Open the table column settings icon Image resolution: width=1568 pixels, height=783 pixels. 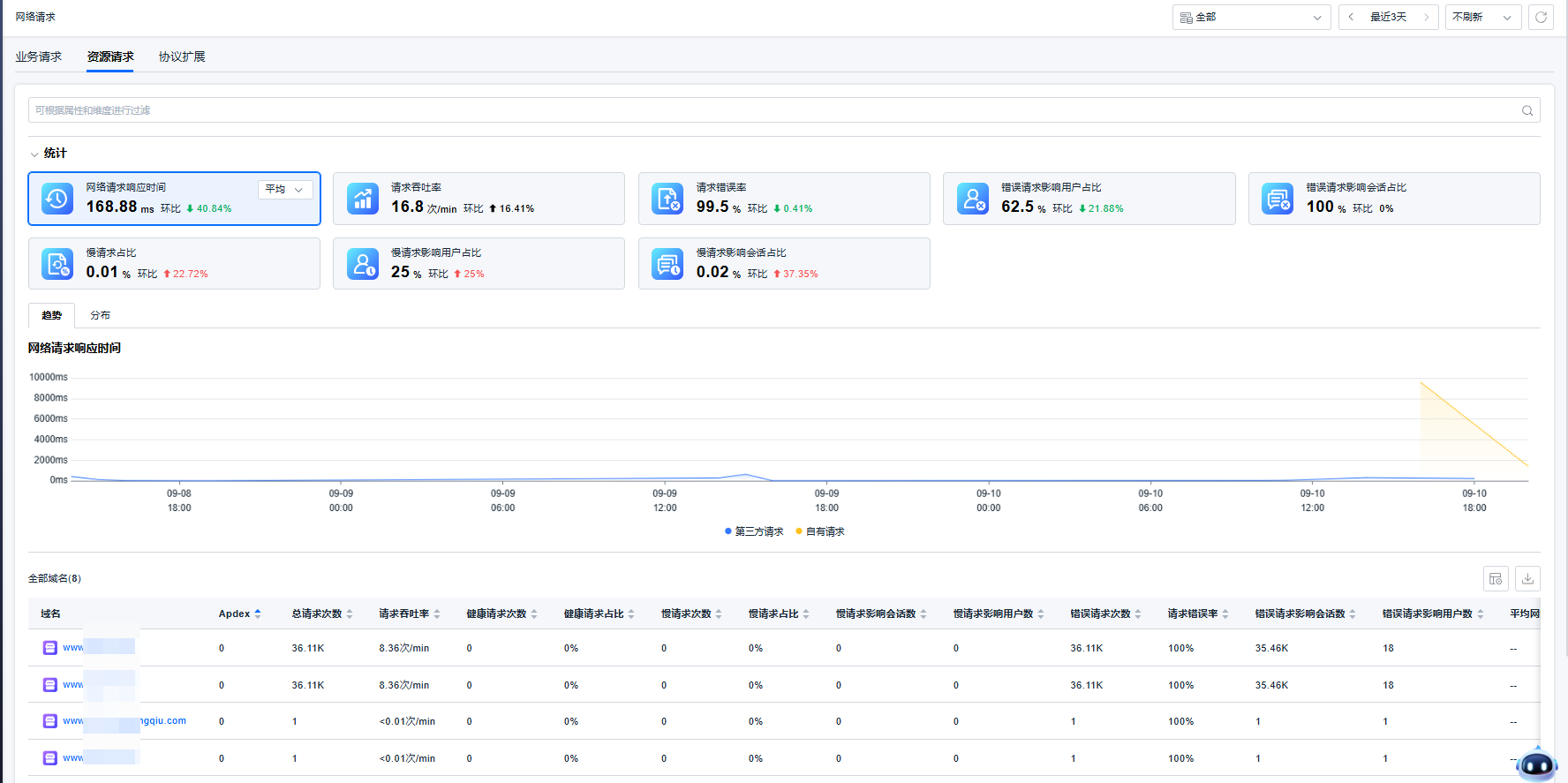1496,579
